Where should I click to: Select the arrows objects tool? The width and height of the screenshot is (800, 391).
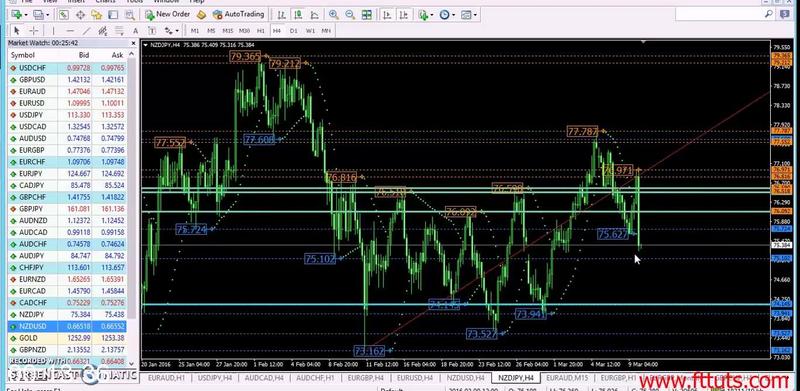point(167,31)
